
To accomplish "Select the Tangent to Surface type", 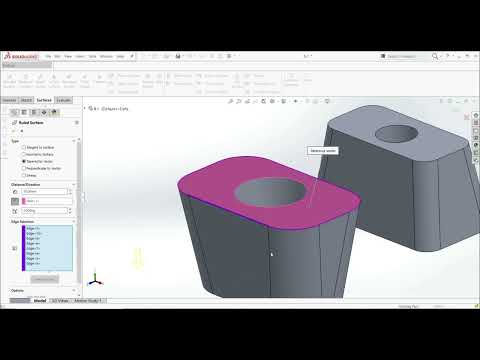I will pos(24,147).
